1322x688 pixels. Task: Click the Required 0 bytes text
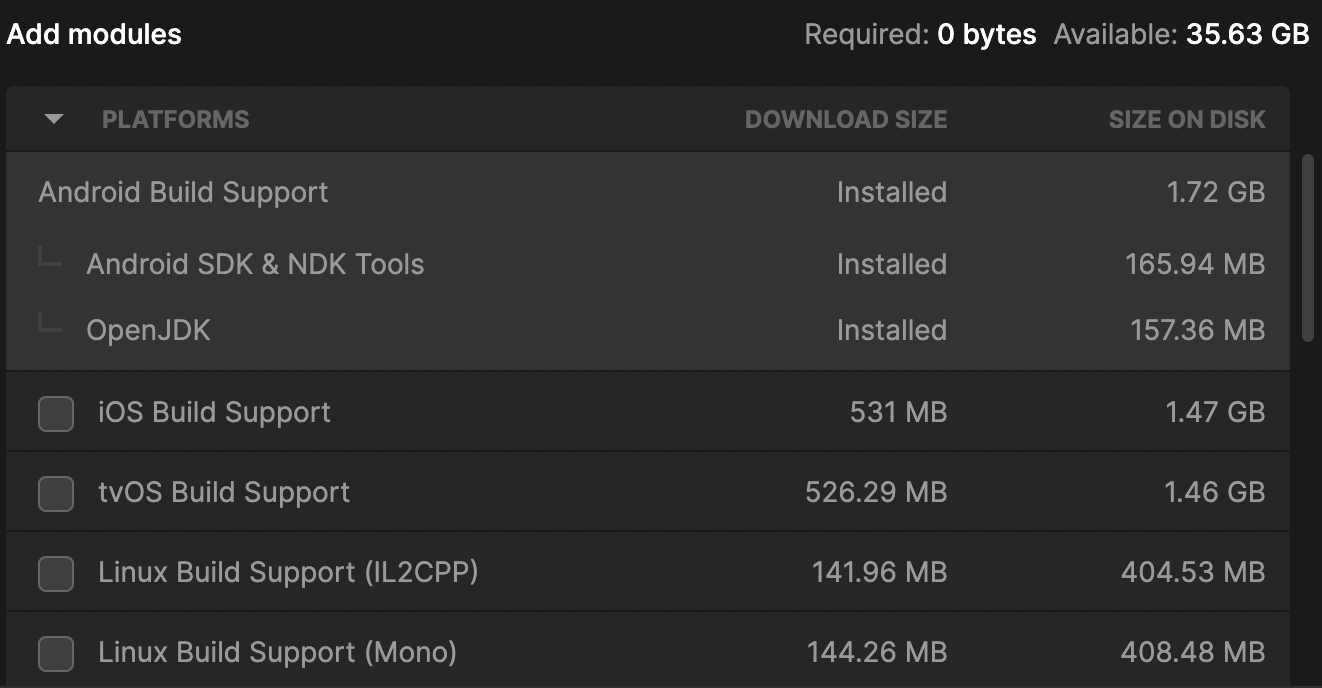click(x=920, y=34)
